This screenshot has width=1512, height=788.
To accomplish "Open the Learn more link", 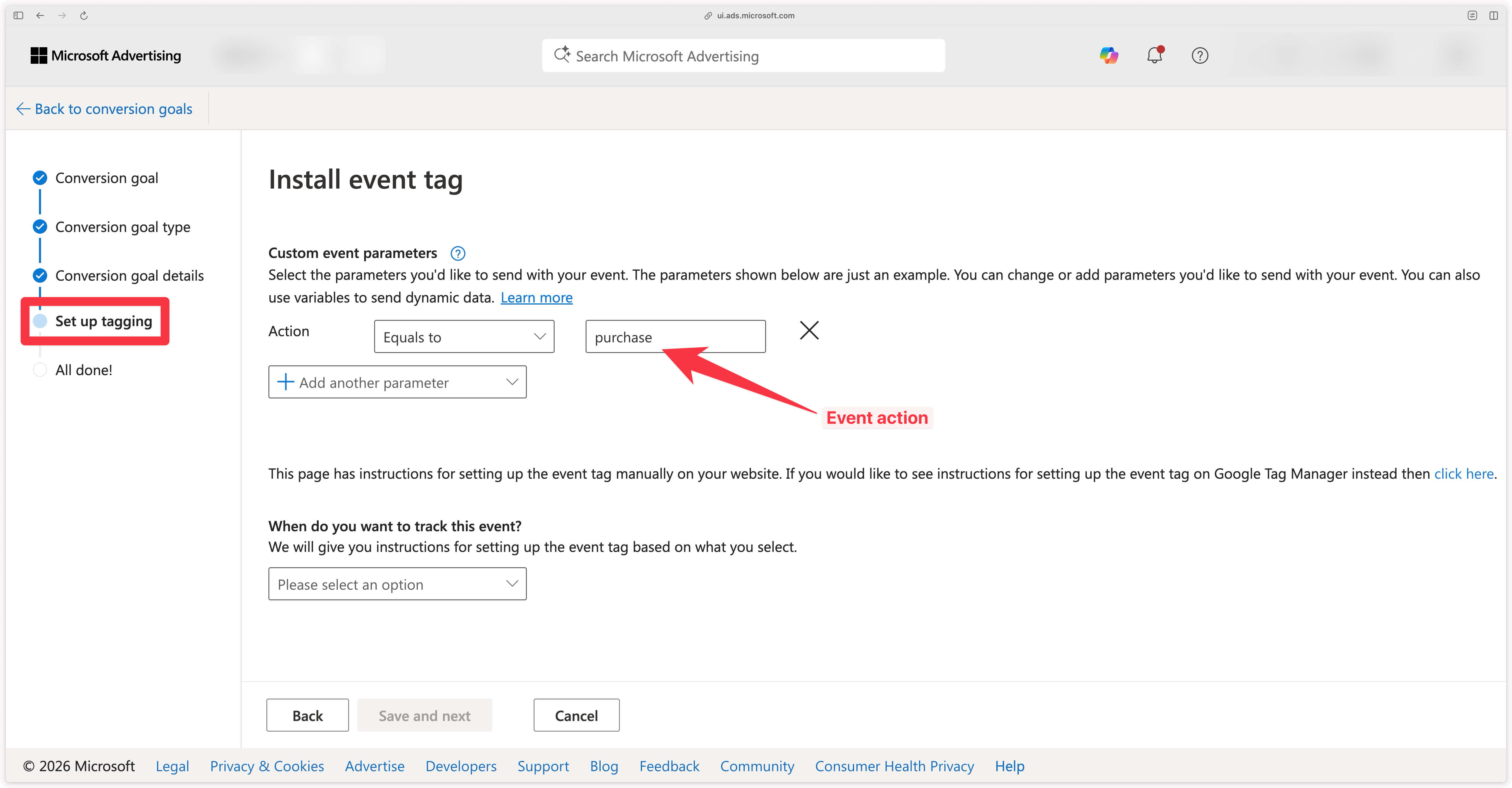I will pyautogui.click(x=536, y=298).
